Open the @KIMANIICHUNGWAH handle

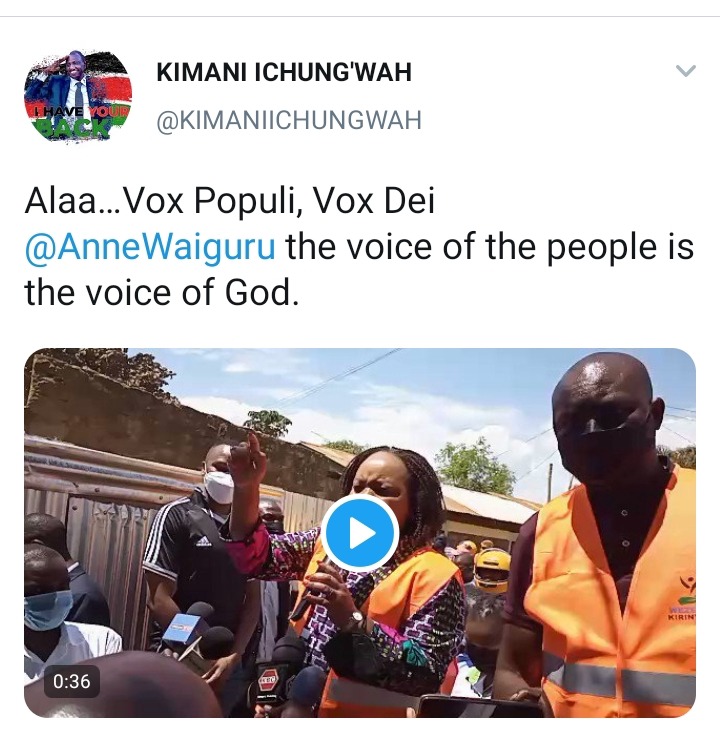pos(289,120)
